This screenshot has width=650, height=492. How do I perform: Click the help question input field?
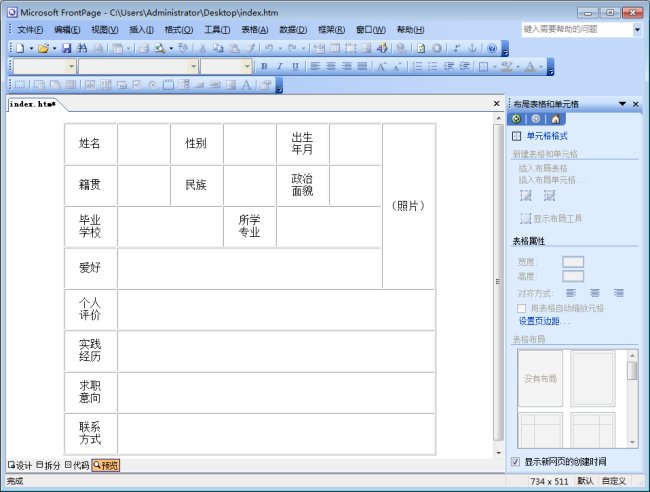click(x=577, y=29)
